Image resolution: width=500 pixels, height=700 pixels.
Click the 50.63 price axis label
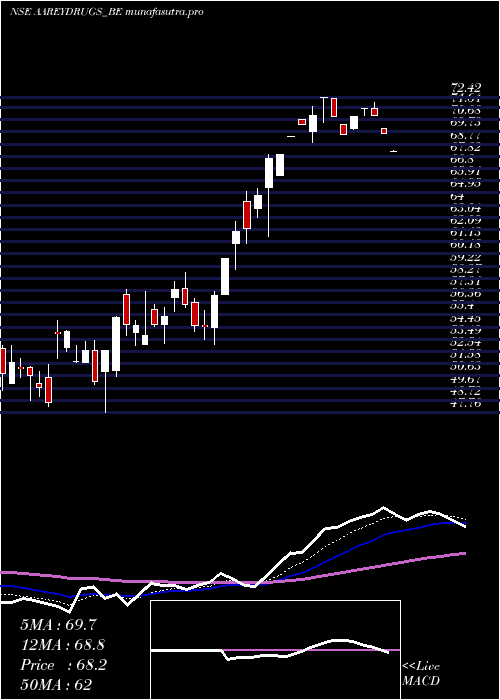[466, 367]
